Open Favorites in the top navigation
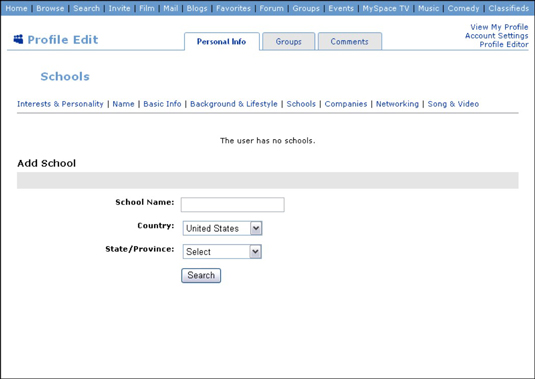 [233, 8]
